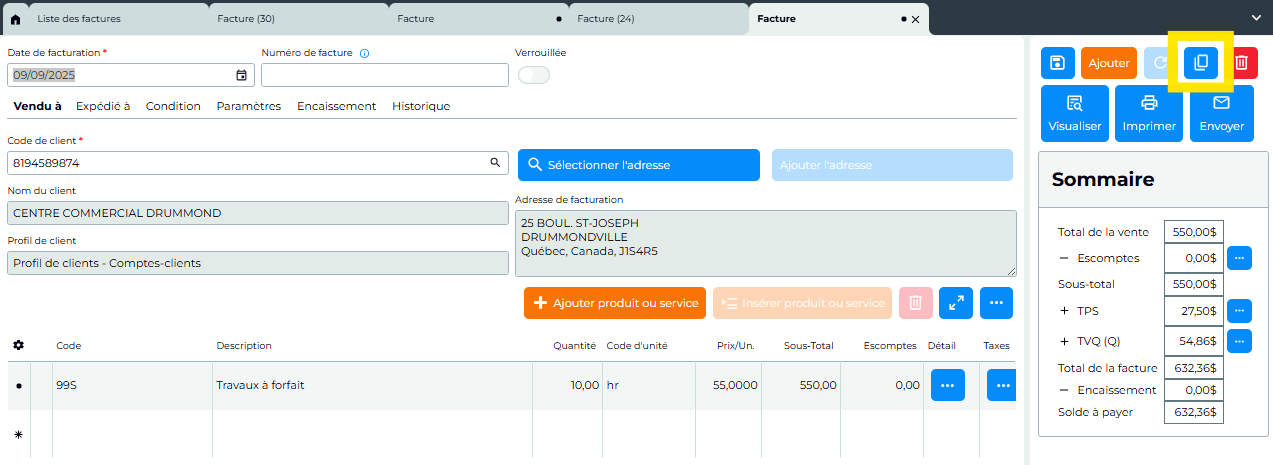This screenshot has height=465, width=1273.
Task: Open more options next to expand grid button
Action: click(x=996, y=303)
